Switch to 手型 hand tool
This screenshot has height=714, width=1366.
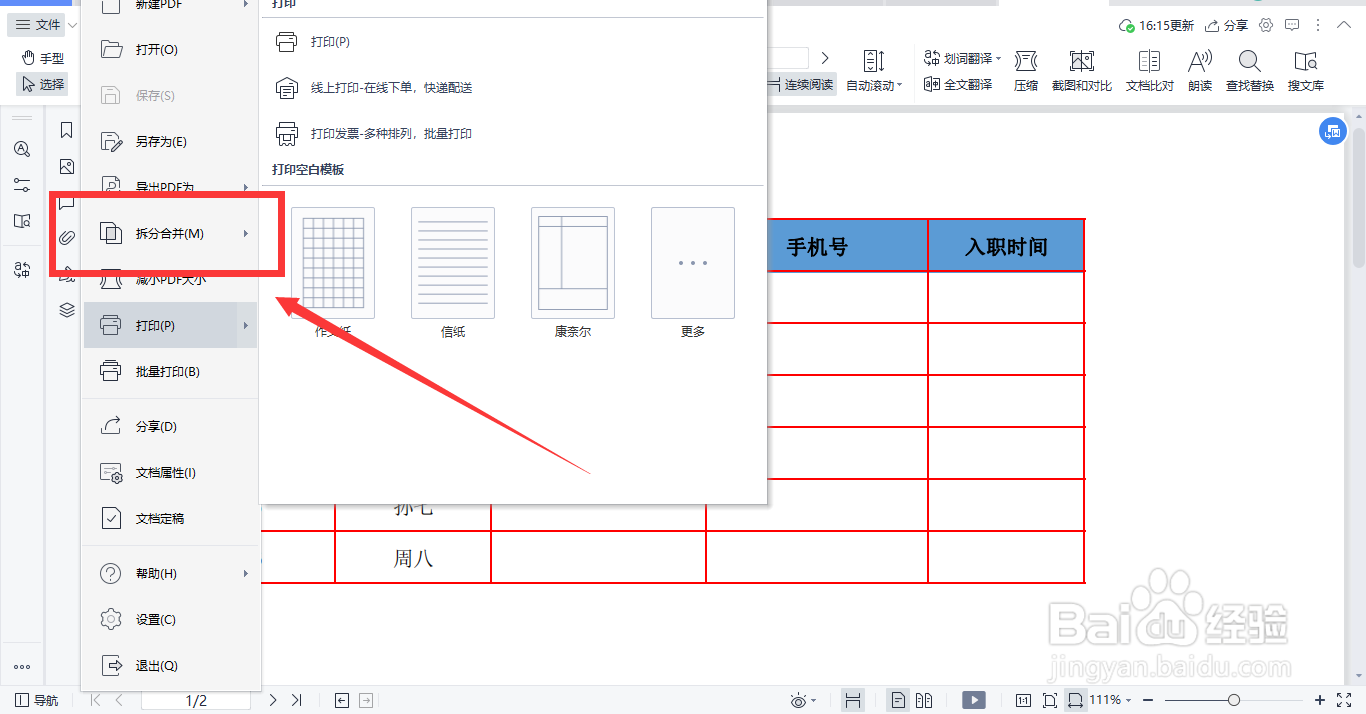click(x=43, y=59)
